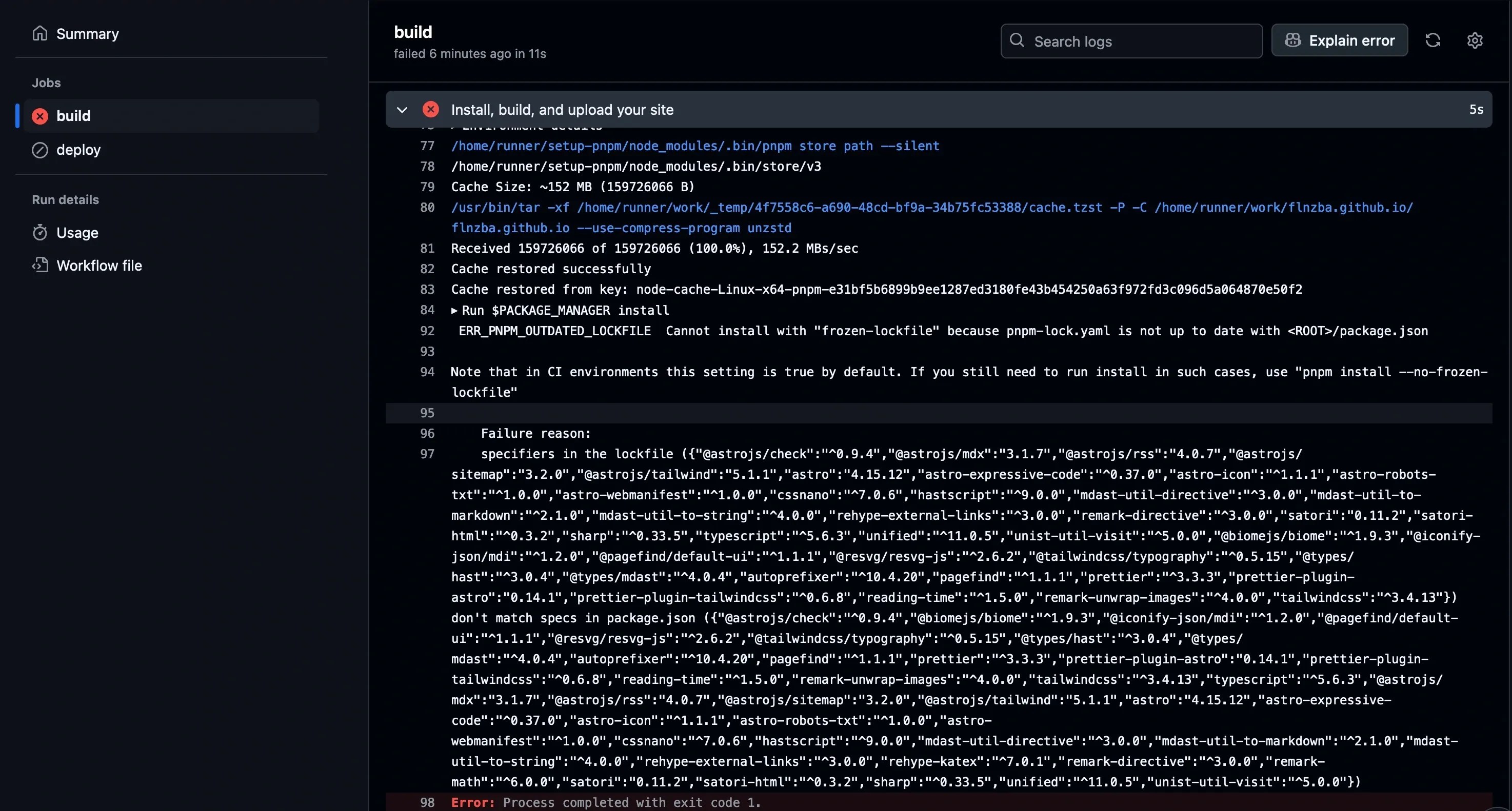Open the Usage details
This screenshot has height=811, width=1512.
click(77, 233)
